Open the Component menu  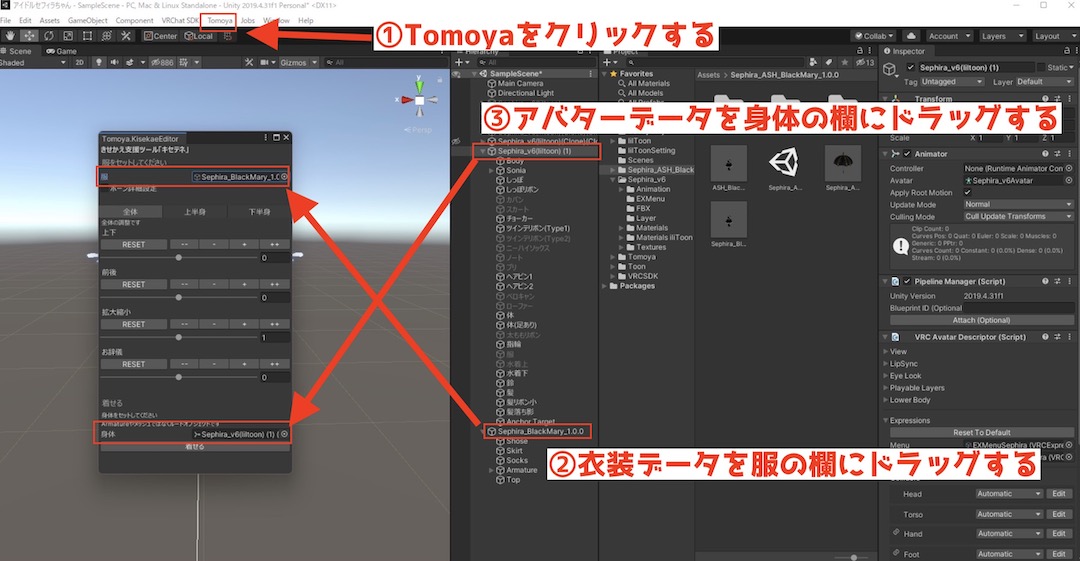(x=134, y=21)
